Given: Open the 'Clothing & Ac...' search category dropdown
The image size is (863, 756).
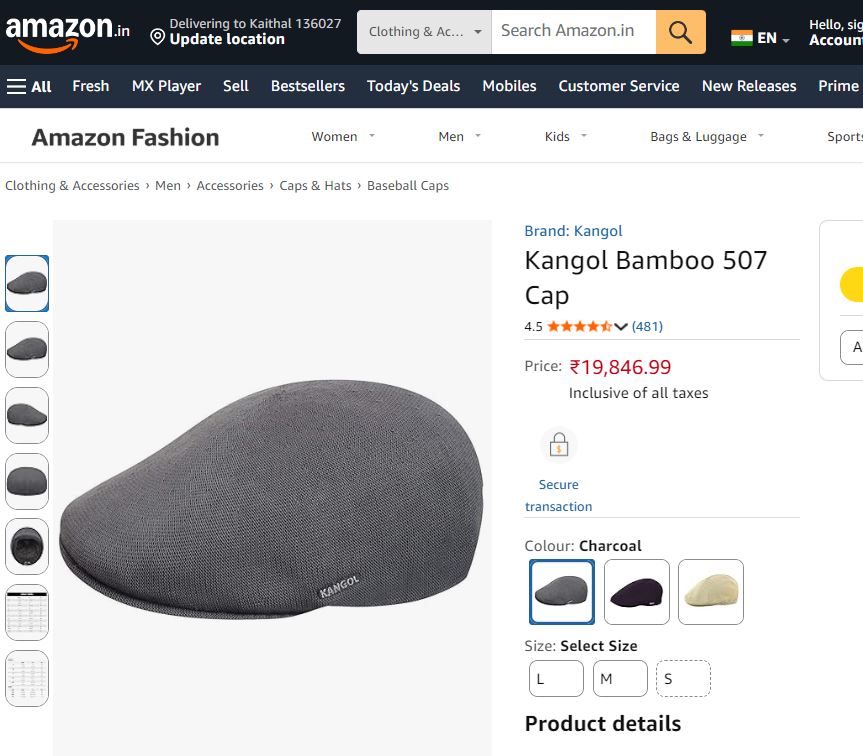Looking at the screenshot, I should (x=424, y=31).
